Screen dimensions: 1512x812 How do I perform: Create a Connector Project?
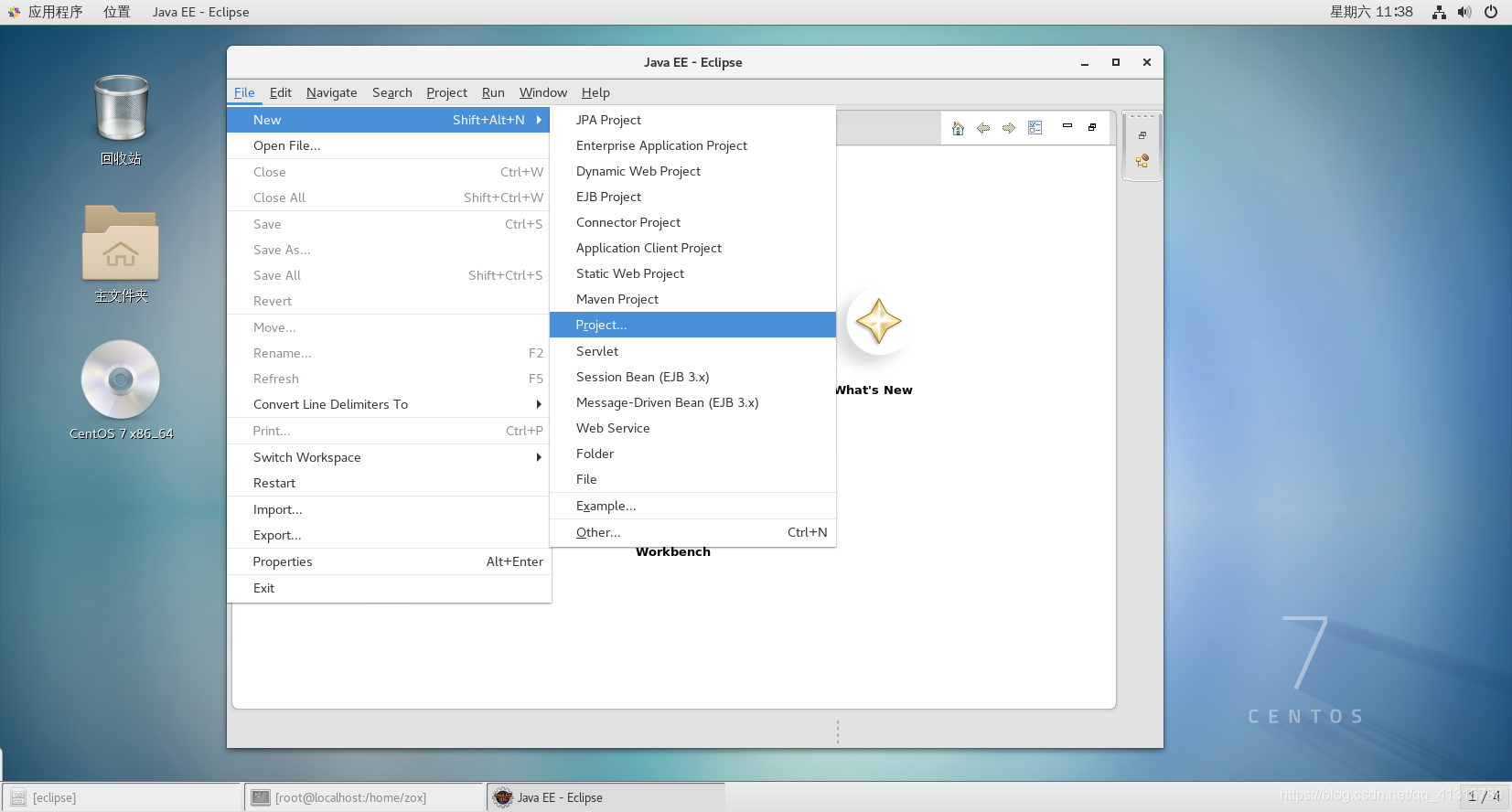pyautogui.click(x=692, y=222)
